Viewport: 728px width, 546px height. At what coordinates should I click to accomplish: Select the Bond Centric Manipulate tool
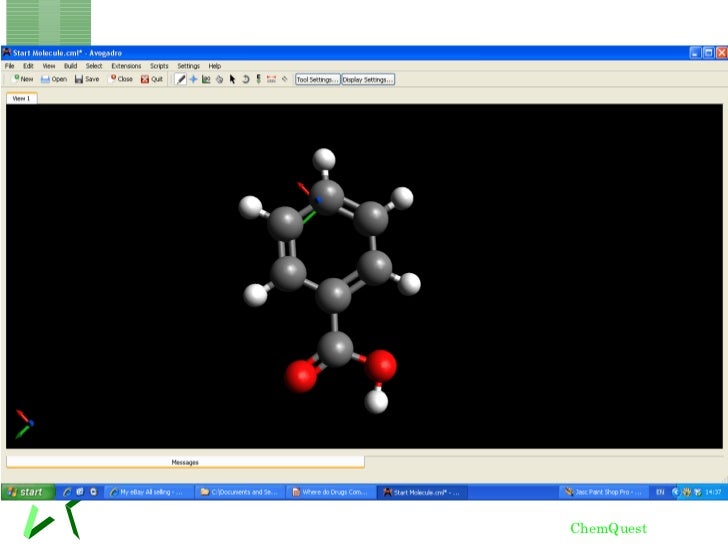click(x=207, y=79)
